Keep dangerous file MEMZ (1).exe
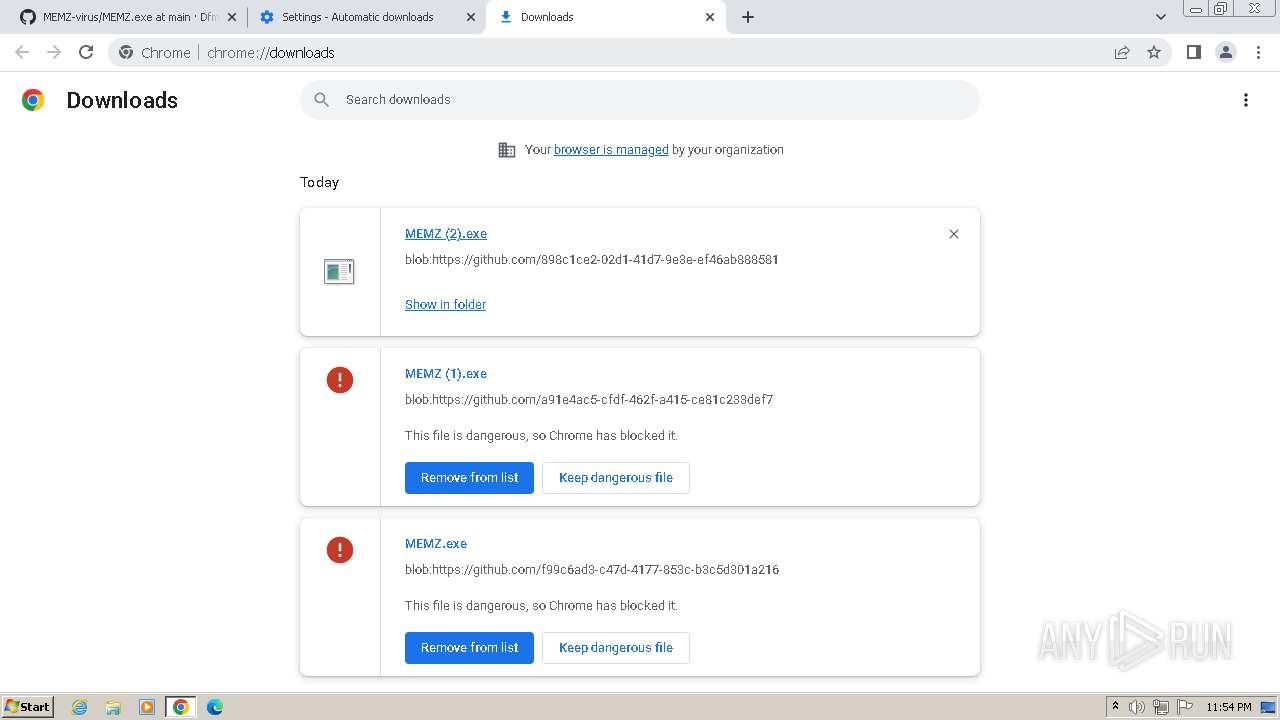 [616, 478]
